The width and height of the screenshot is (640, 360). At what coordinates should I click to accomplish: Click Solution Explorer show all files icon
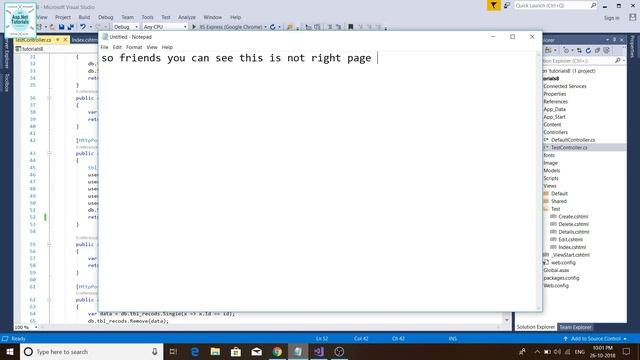click(607, 51)
